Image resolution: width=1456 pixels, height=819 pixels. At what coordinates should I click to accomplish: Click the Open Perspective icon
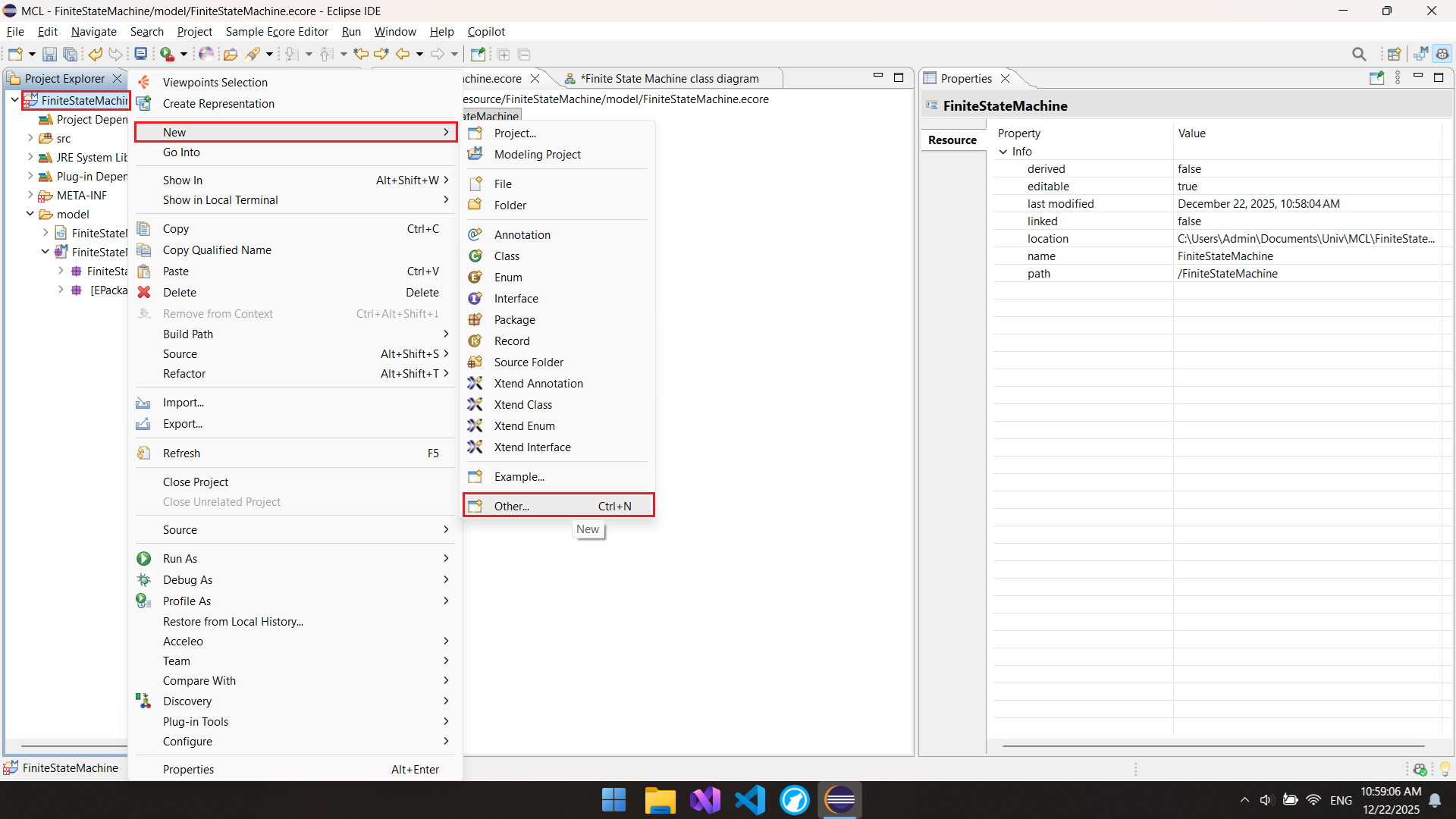coord(1393,54)
